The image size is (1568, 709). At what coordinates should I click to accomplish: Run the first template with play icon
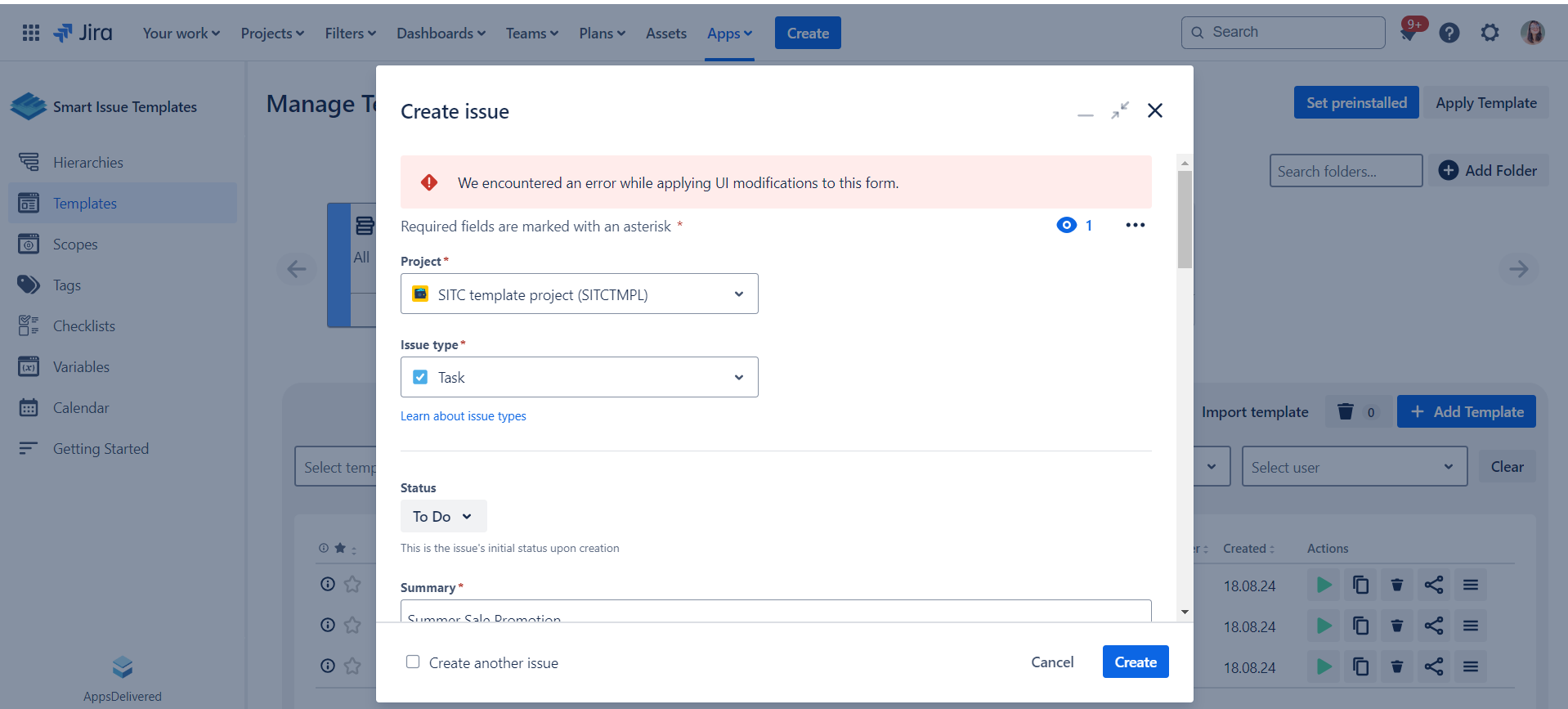click(1324, 585)
